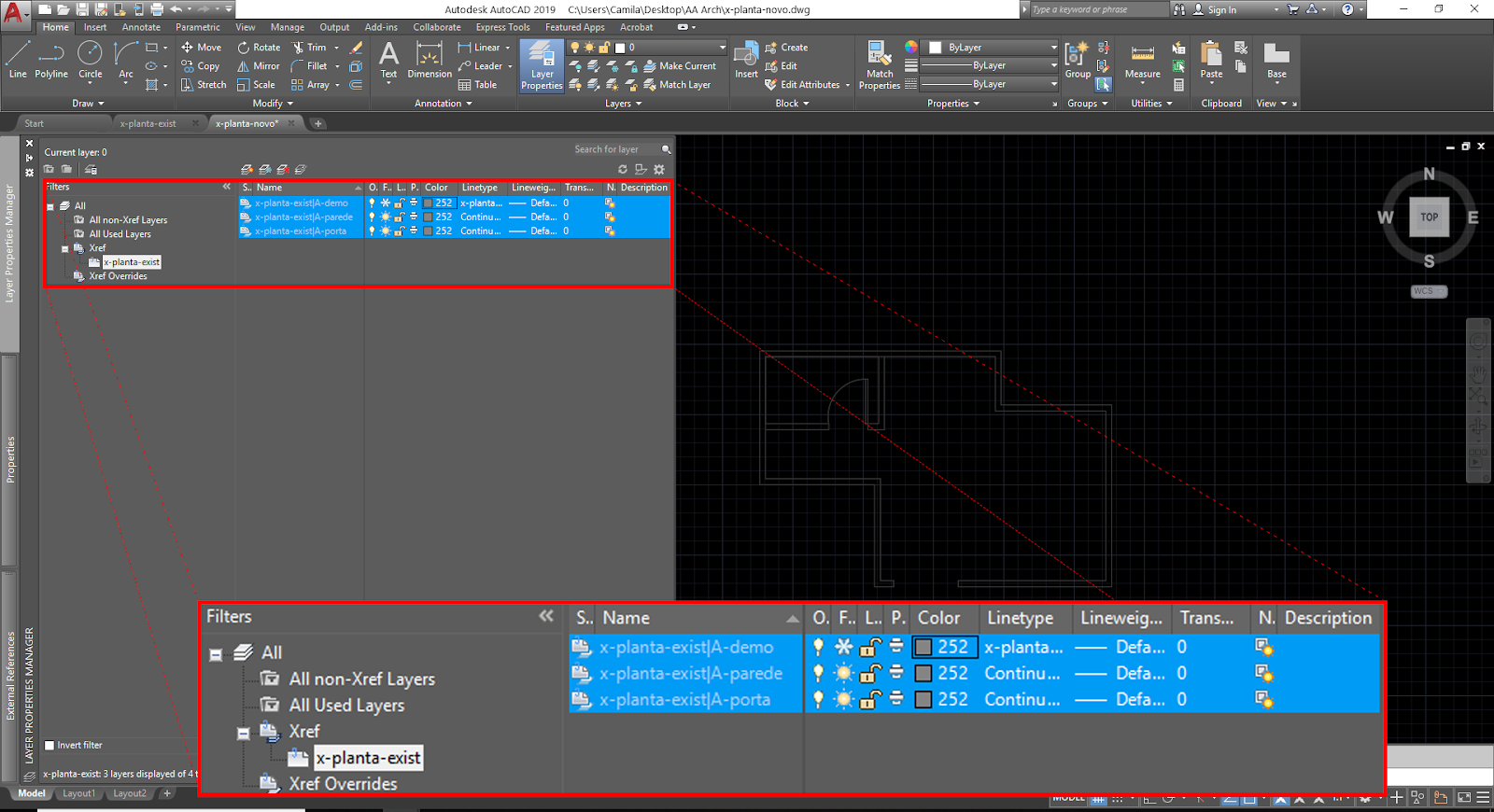Screen dimensions: 1494x812
Task: Open the Linear dimension dropdown arrow
Action: pos(508,48)
